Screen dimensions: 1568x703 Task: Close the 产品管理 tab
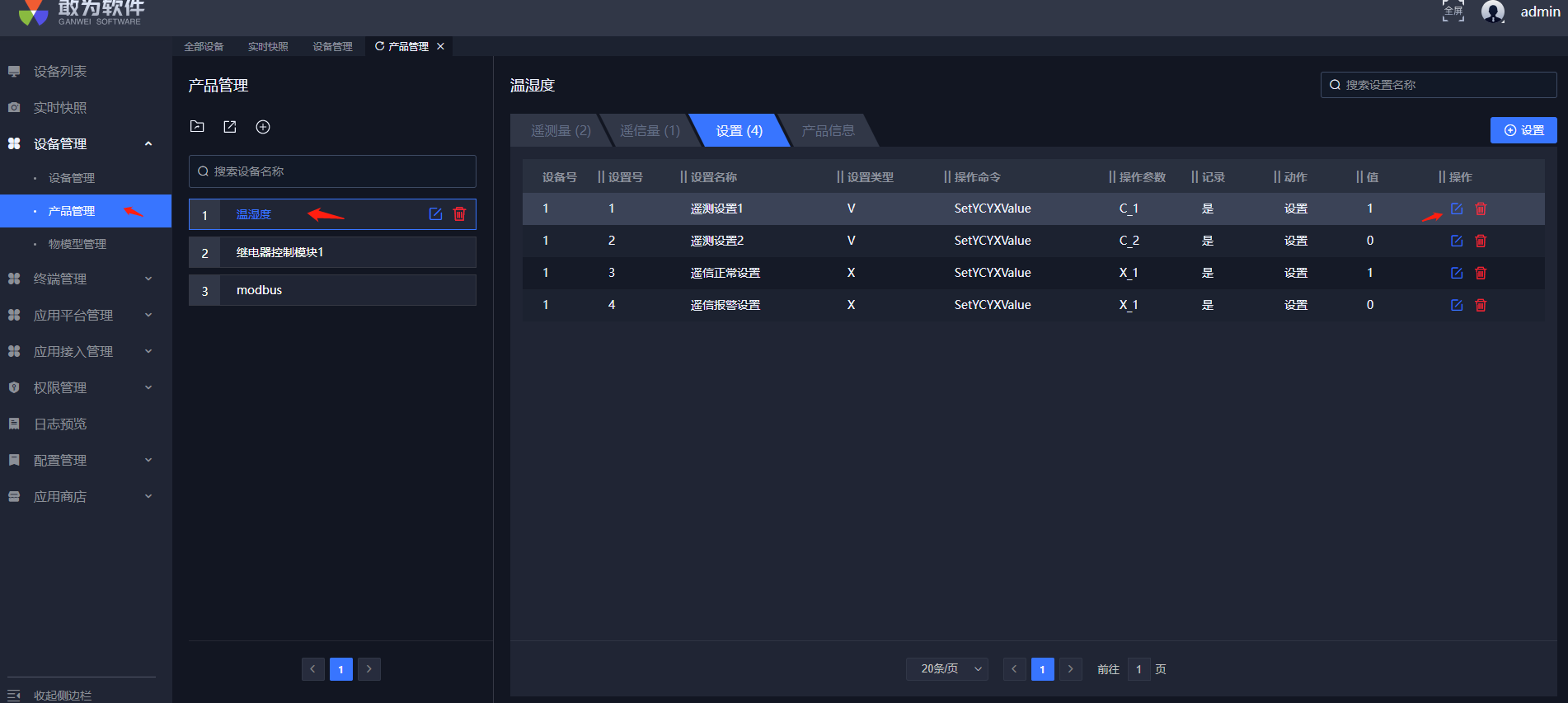(441, 46)
